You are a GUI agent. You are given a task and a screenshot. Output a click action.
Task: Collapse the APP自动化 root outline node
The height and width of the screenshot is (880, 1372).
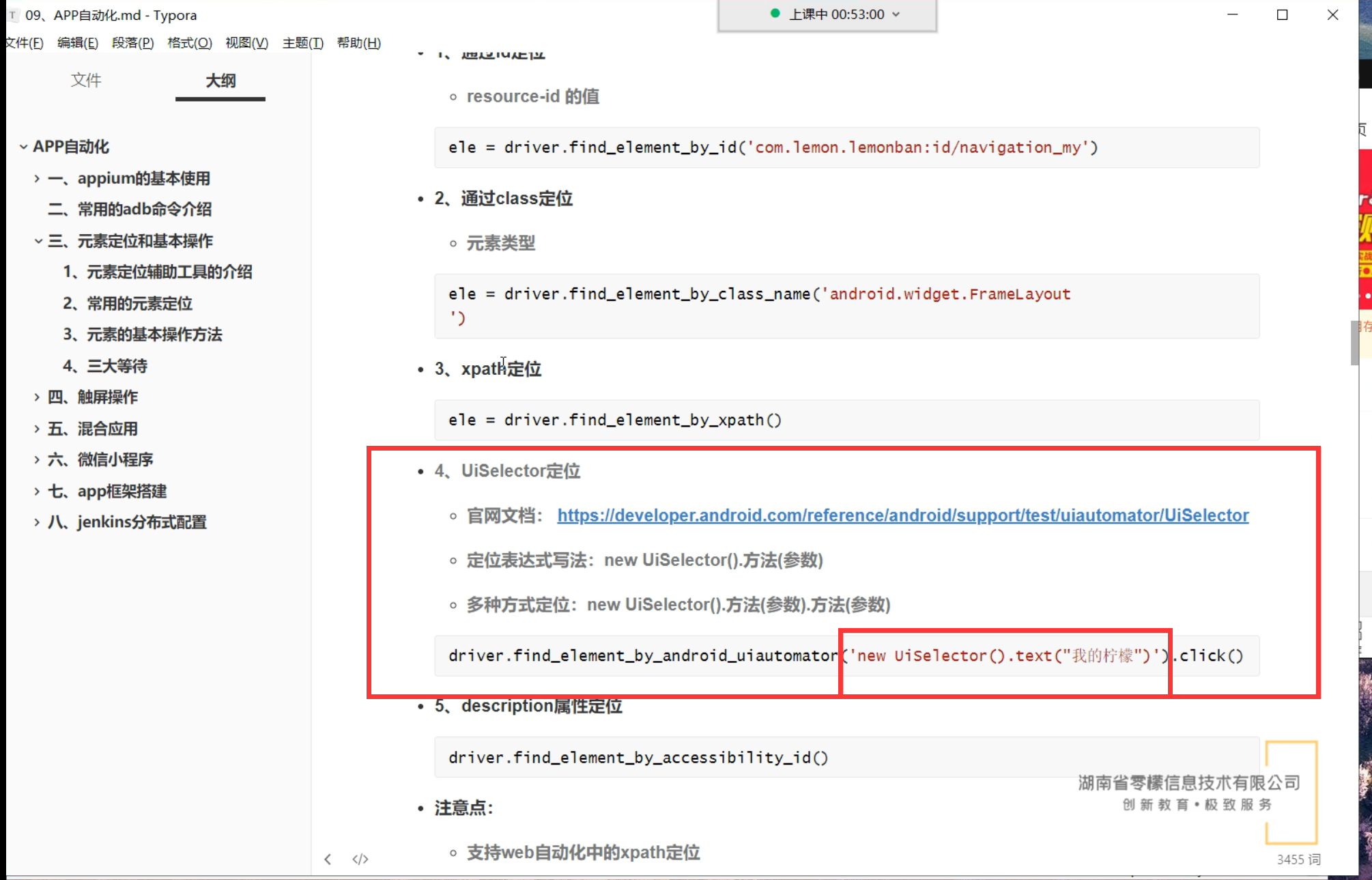[23, 147]
